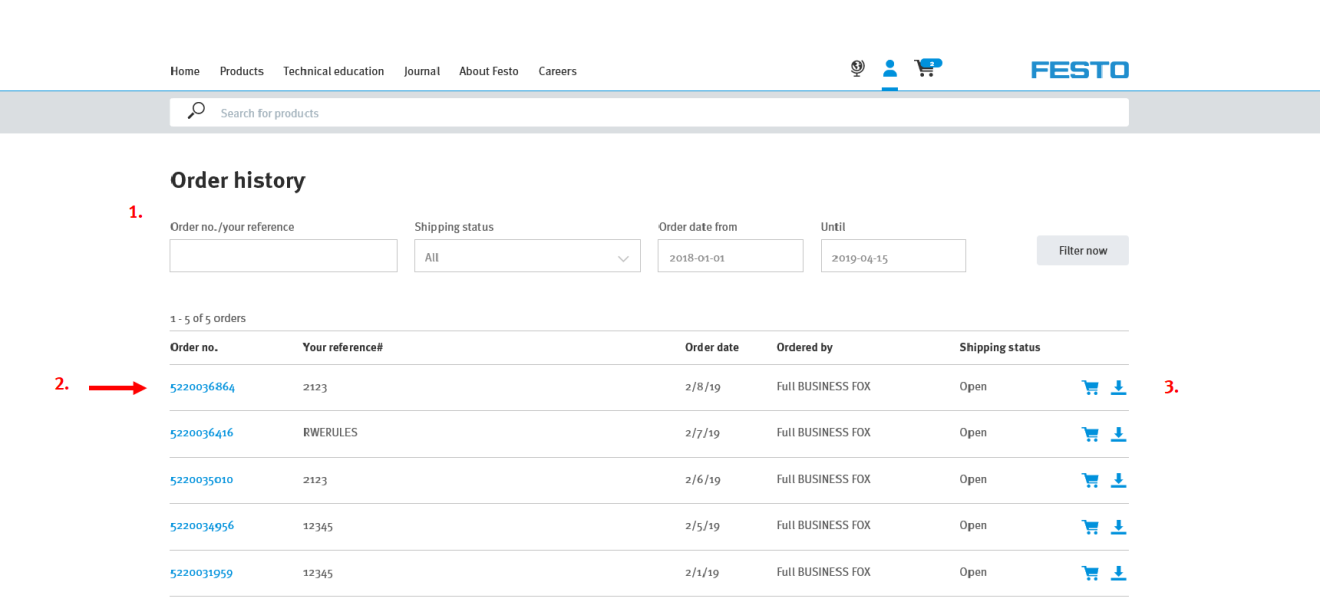Go to Technical education menu item
Viewport: 1320px width, 615px height.
[333, 71]
